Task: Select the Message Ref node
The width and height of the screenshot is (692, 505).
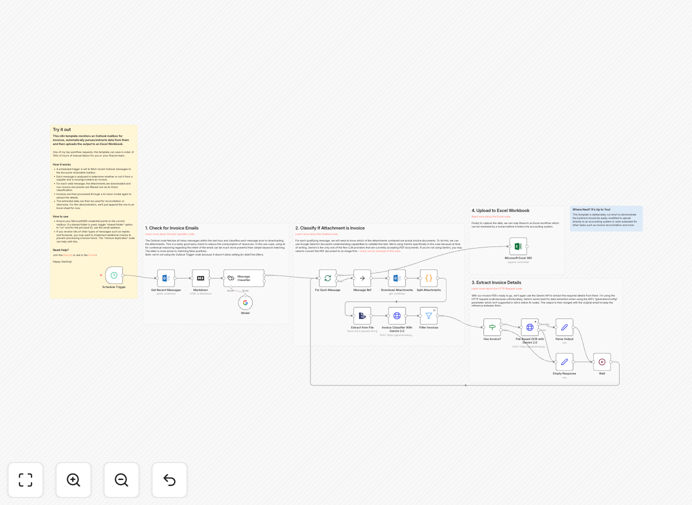Action: (362, 278)
